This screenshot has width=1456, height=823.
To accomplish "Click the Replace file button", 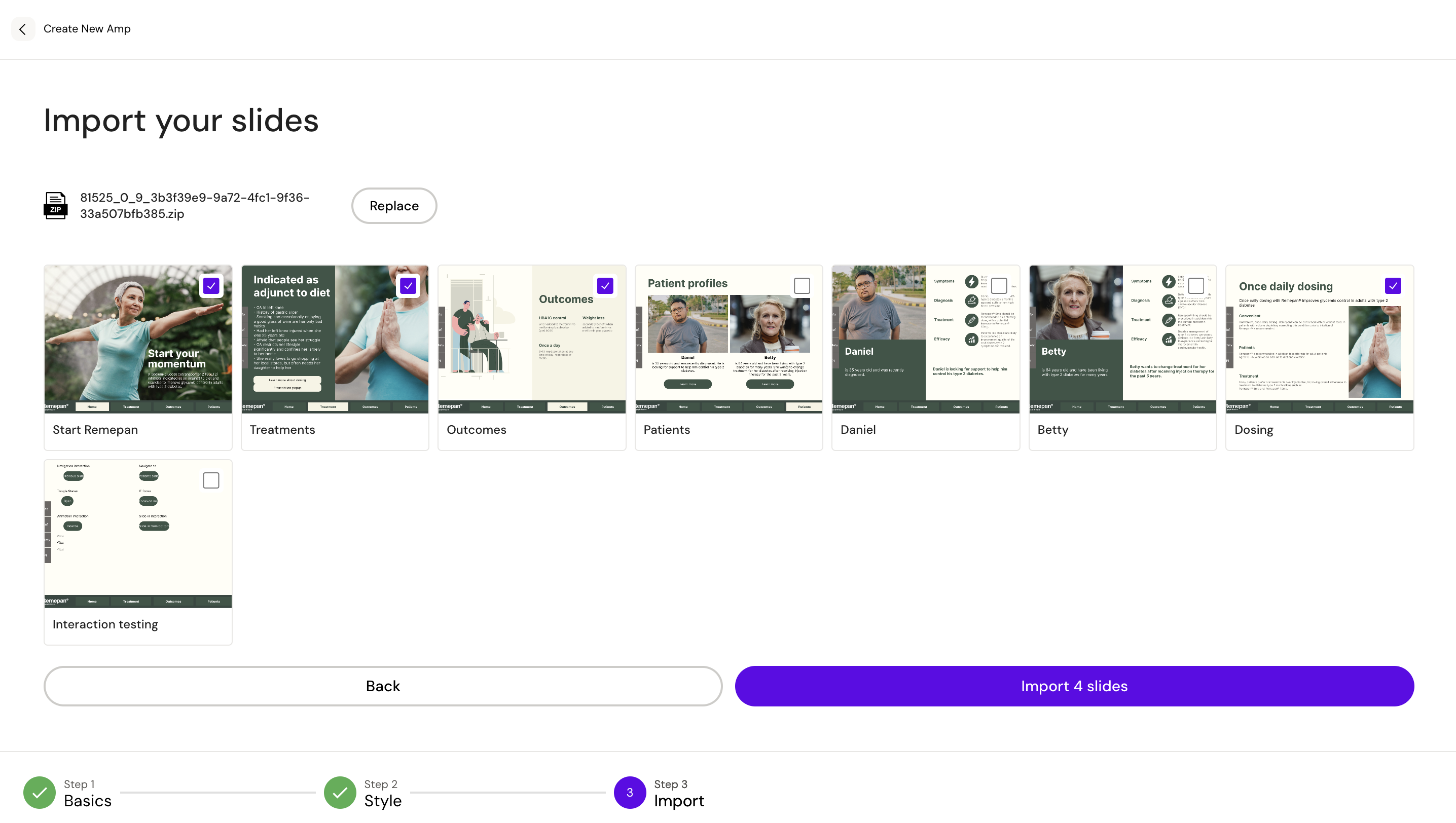I will click(394, 206).
